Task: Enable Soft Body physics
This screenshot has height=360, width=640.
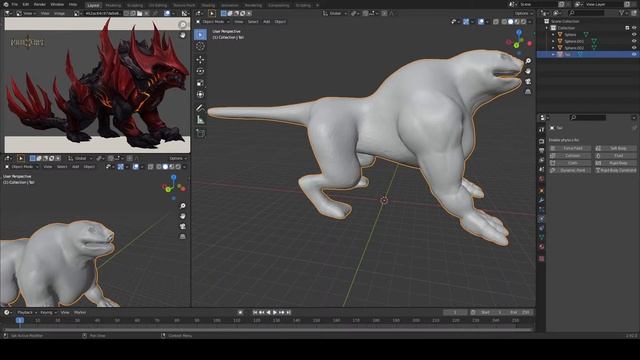Action: pyautogui.click(x=616, y=149)
